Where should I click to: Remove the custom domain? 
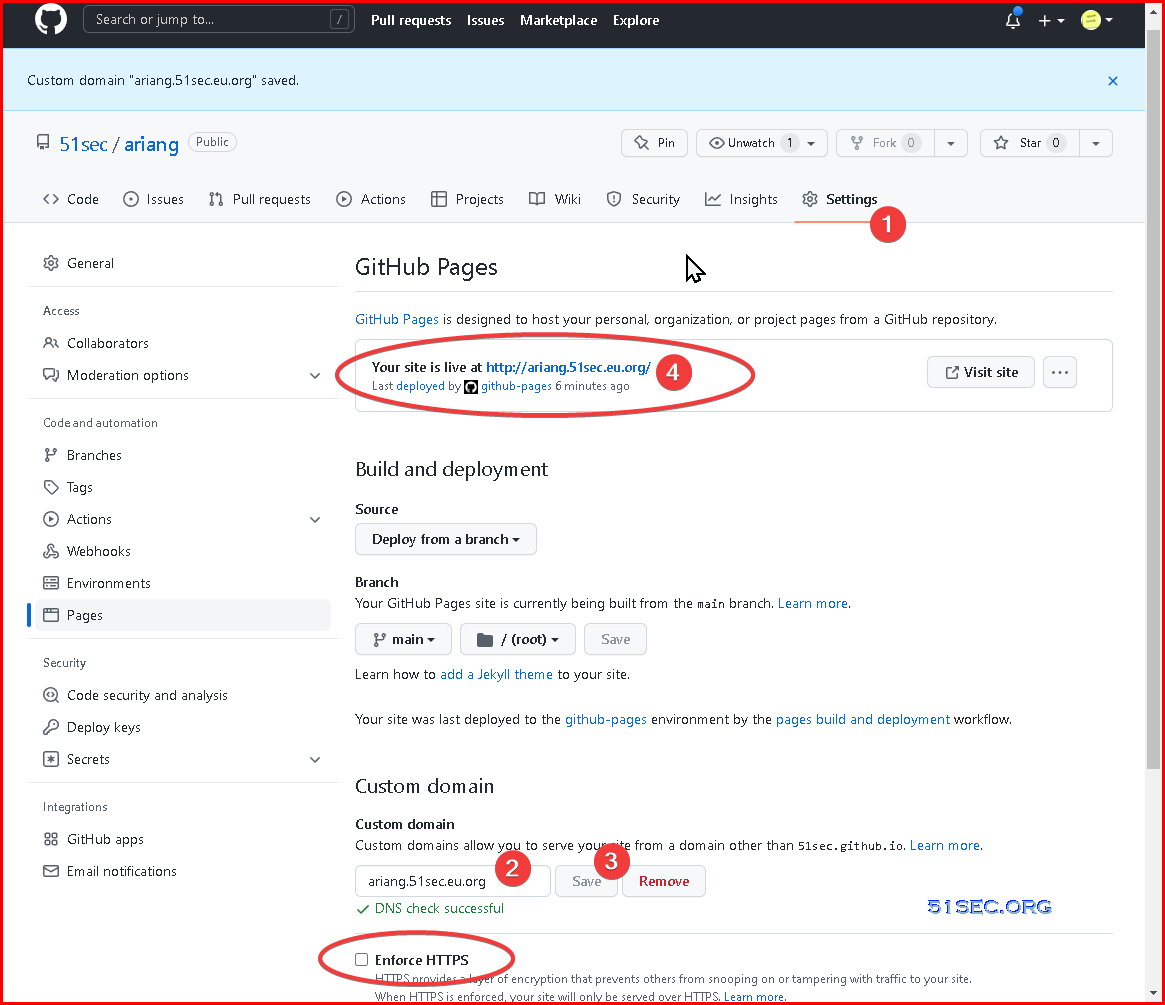[663, 881]
